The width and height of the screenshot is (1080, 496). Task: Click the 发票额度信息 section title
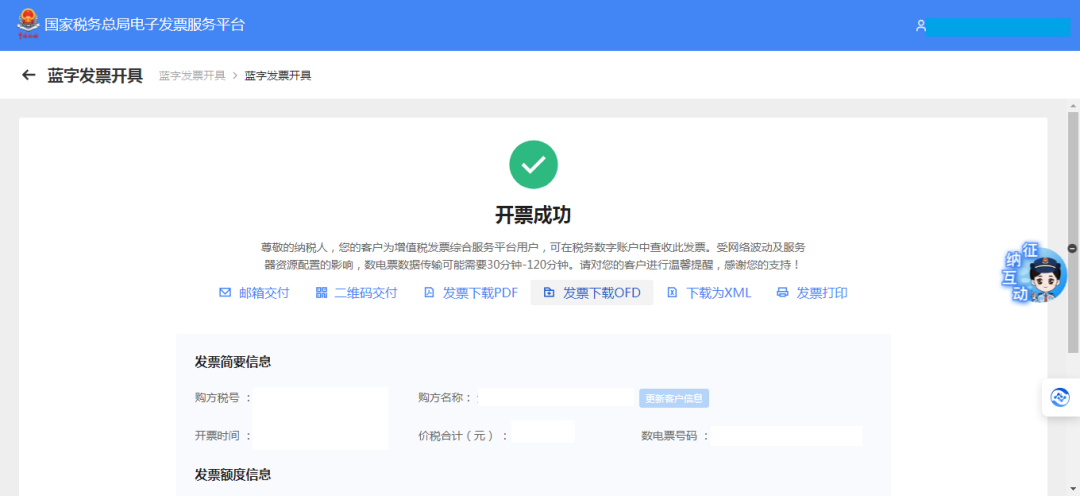pos(233,474)
